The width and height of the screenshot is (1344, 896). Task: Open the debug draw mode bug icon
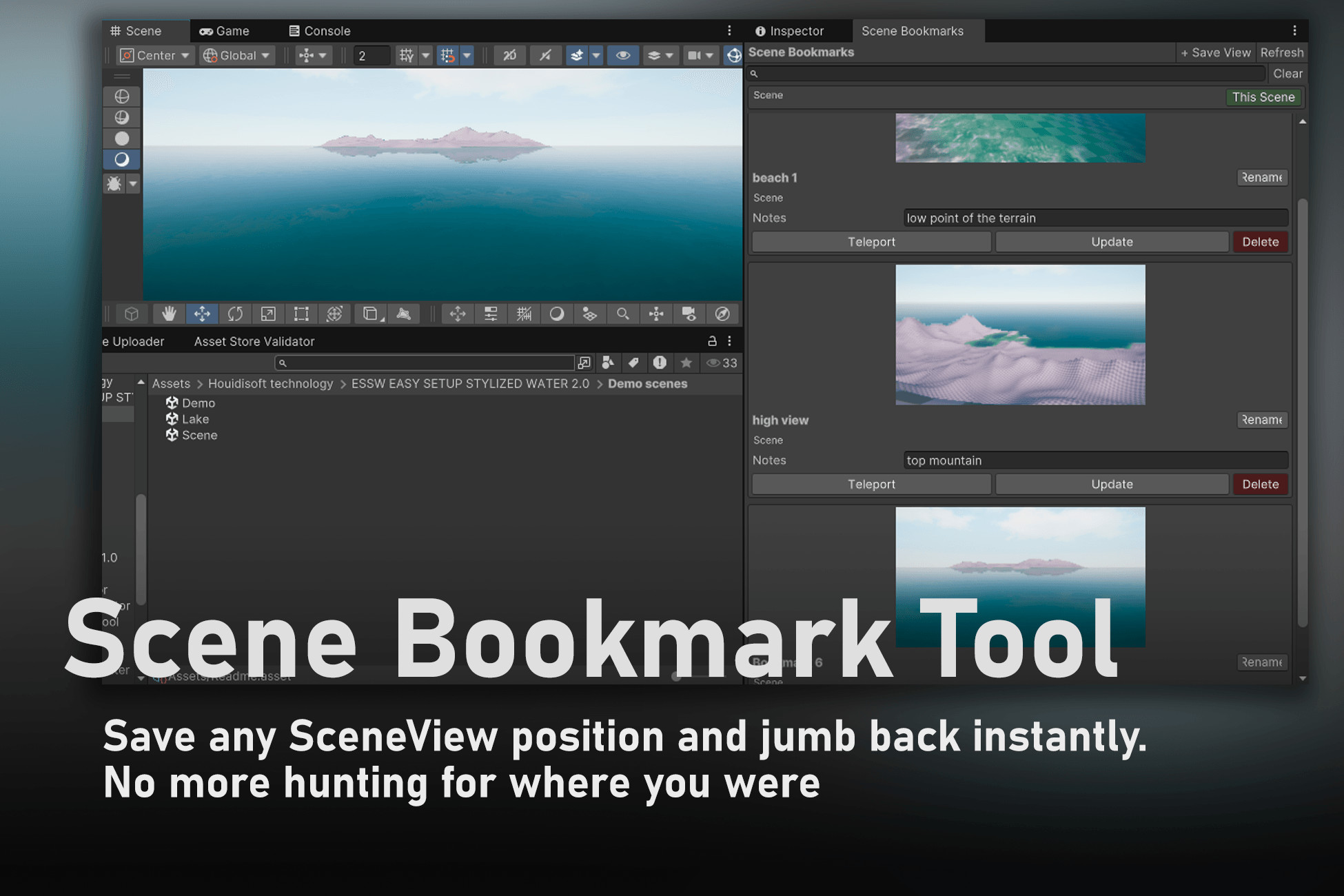(x=114, y=184)
